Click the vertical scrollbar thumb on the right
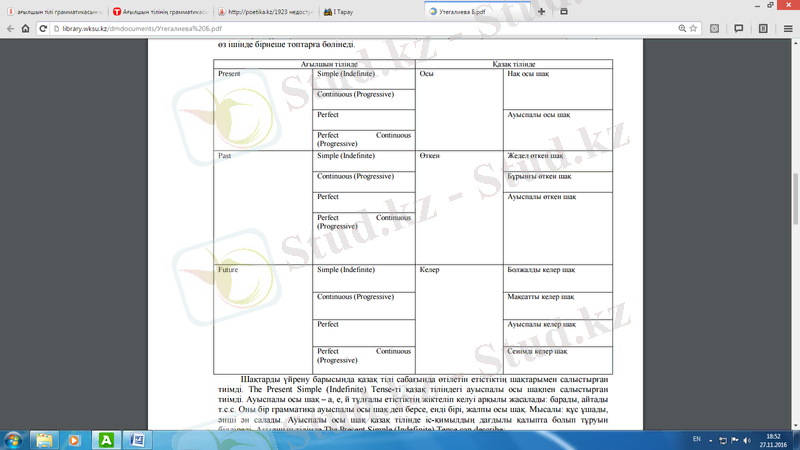Screen dimensions: 800x450 tap(795, 199)
